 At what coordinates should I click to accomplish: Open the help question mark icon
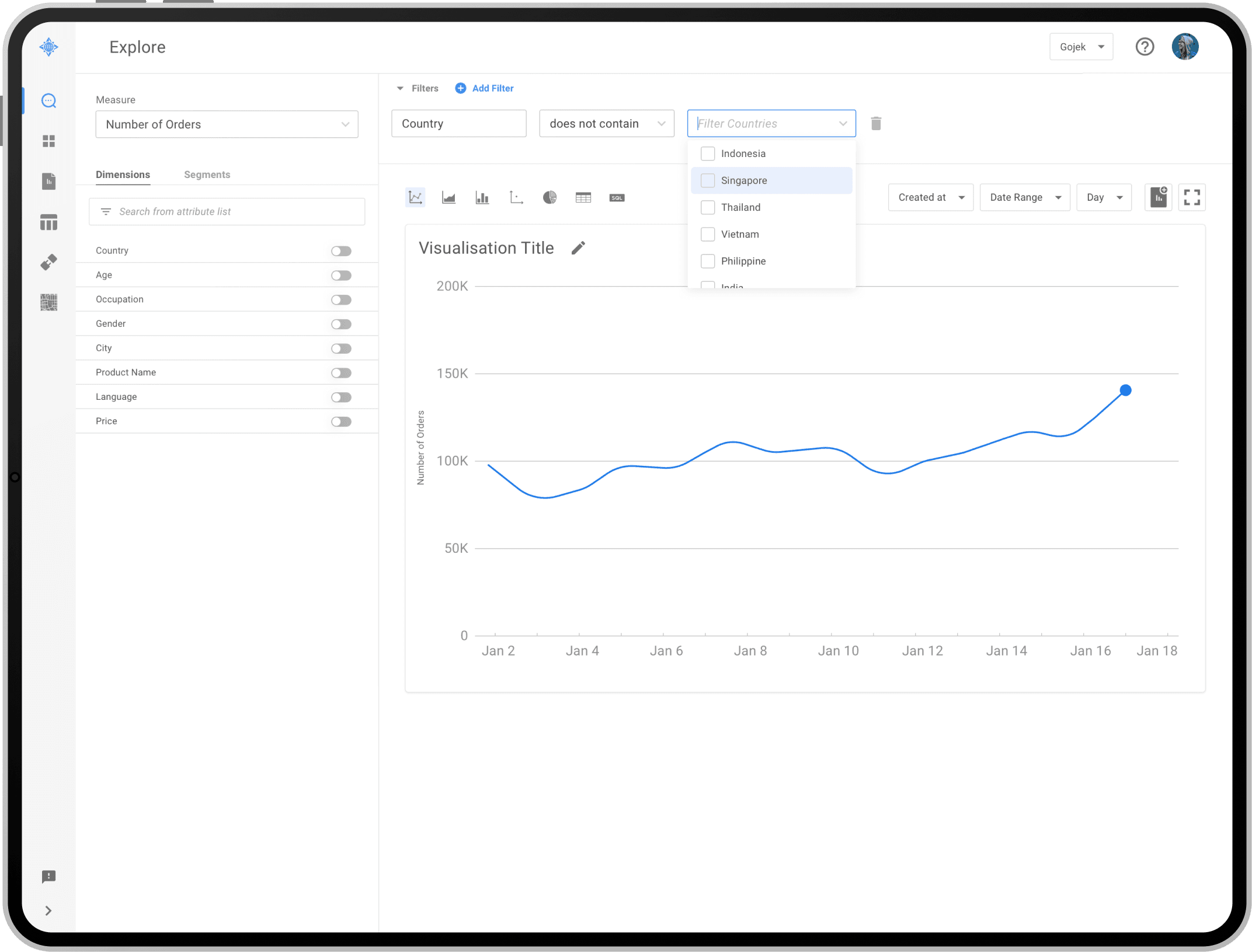click(1145, 47)
